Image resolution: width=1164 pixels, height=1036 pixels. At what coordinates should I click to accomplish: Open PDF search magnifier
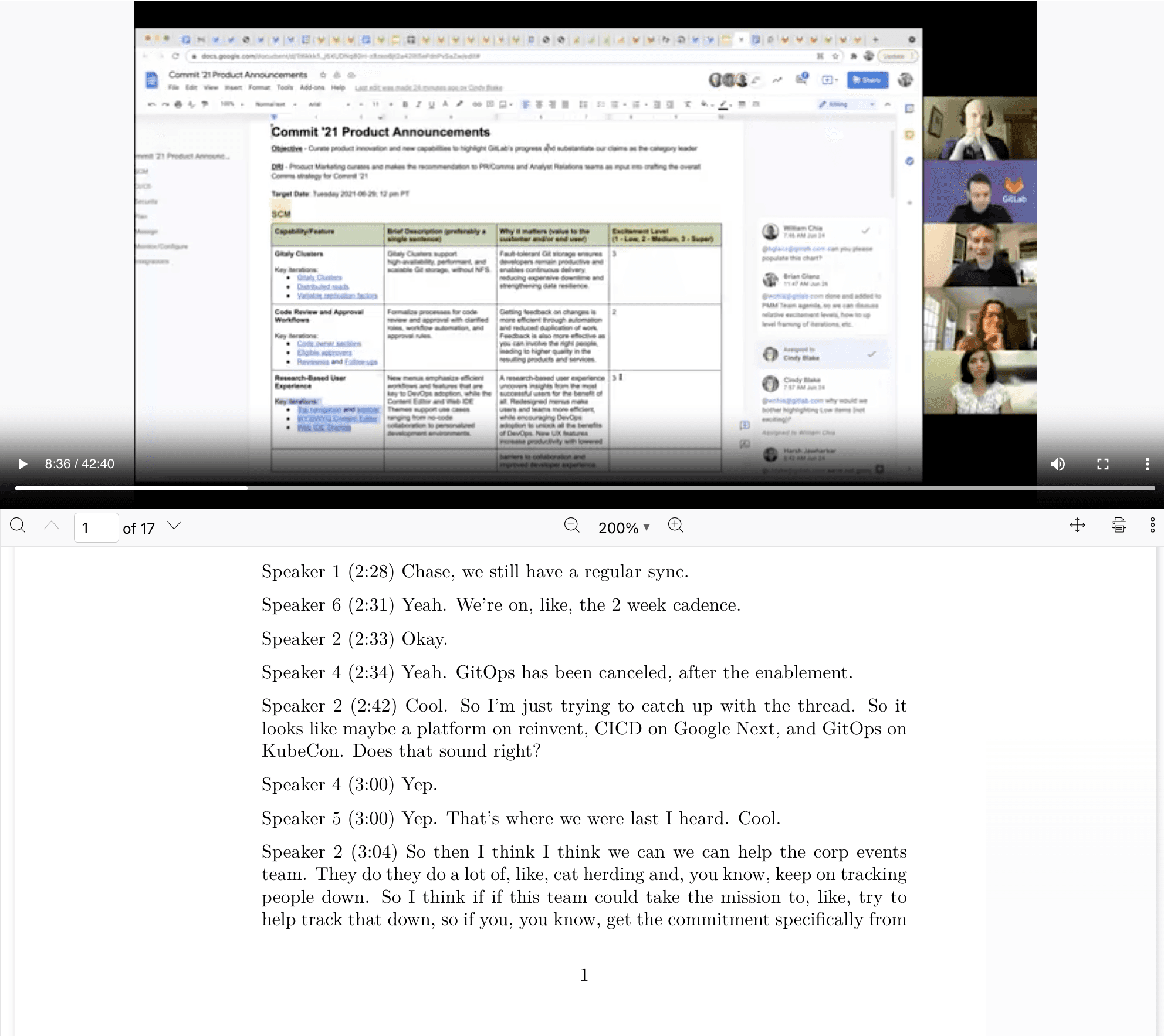point(18,525)
